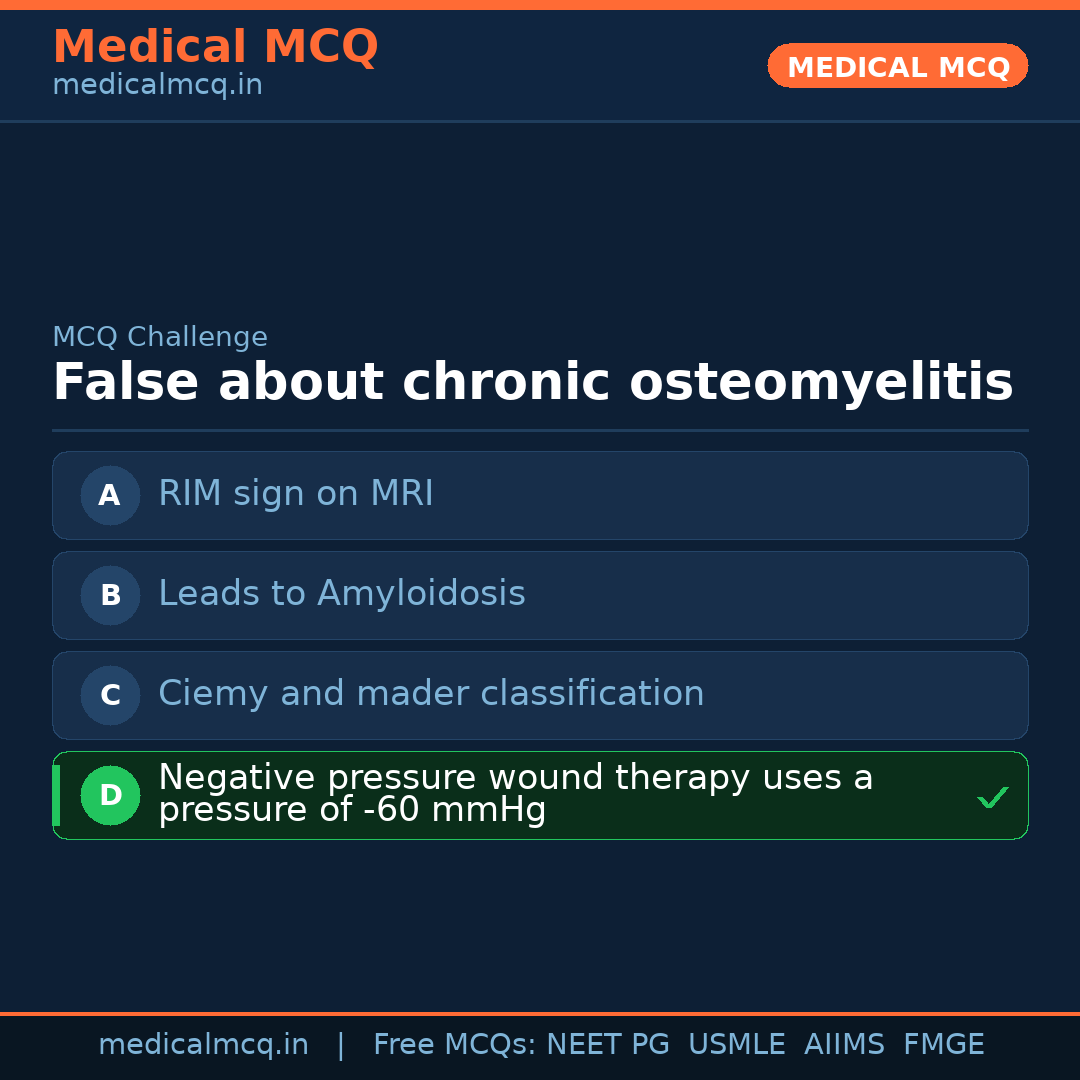Click the green checkmark on option D
Viewport: 1080px width, 1080px height.
tap(992, 797)
